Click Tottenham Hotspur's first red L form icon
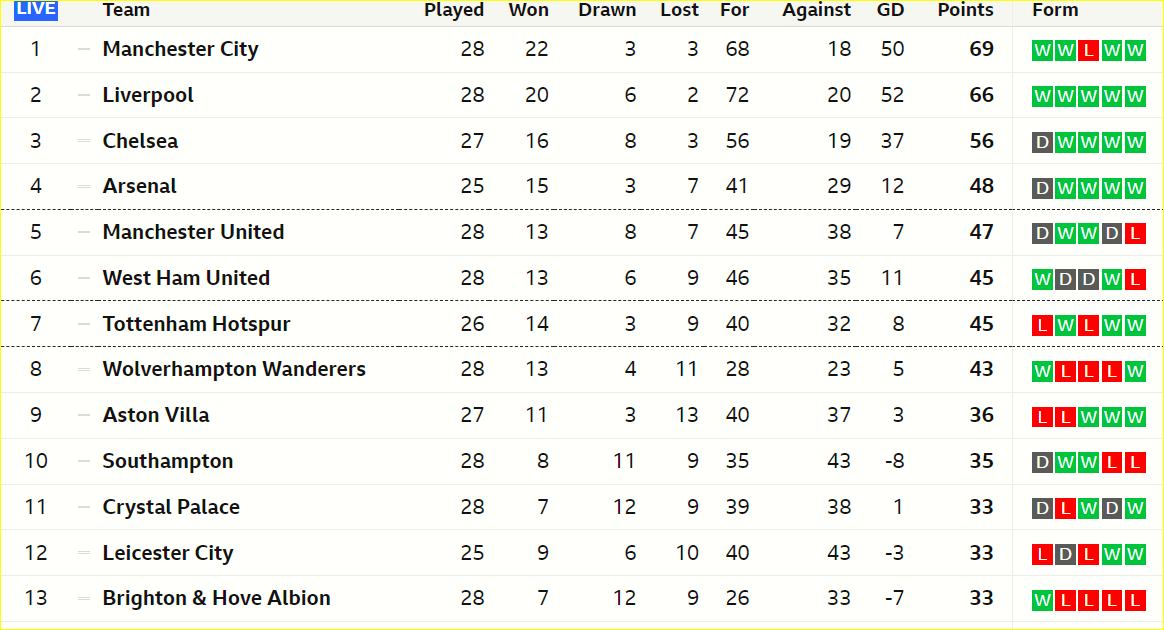 (x=1042, y=325)
